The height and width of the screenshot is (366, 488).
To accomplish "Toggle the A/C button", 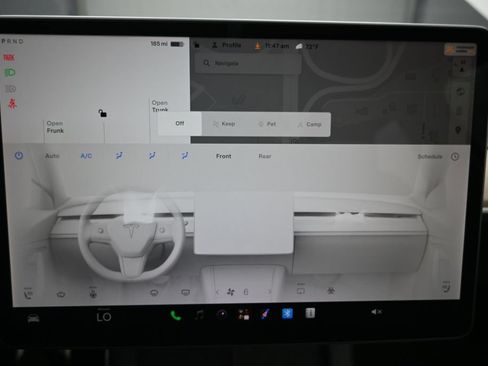I will [86, 156].
